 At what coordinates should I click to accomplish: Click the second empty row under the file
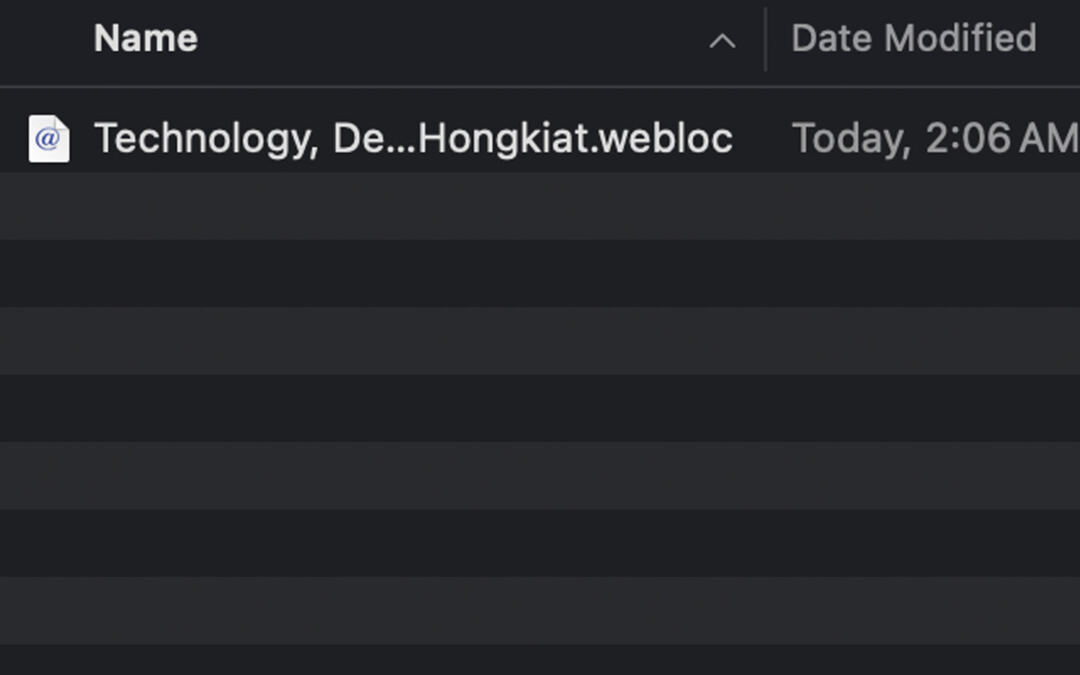click(540, 273)
